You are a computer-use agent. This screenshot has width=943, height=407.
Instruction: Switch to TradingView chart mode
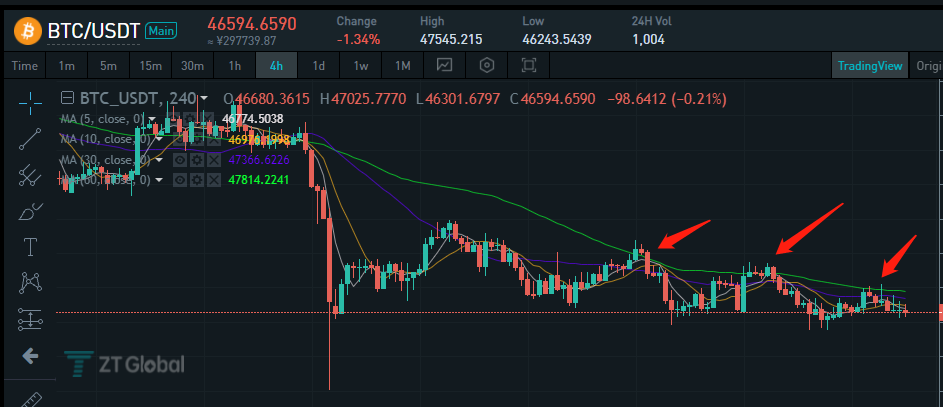(x=870, y=66)
